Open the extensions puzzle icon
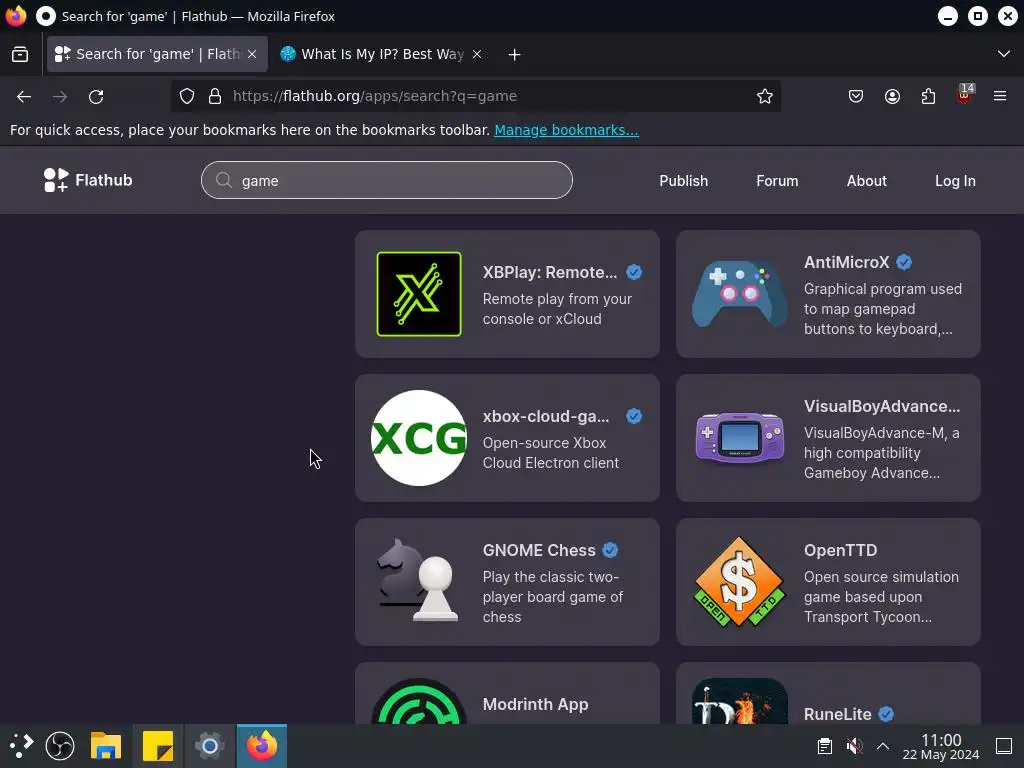Screen dimensions: 1024x768 928,97
